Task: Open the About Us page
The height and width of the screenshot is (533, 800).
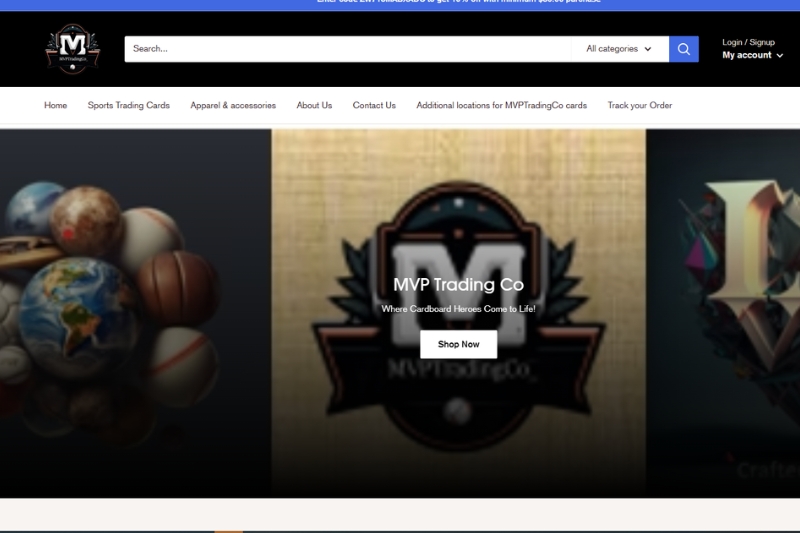Action: click(314, 105)
